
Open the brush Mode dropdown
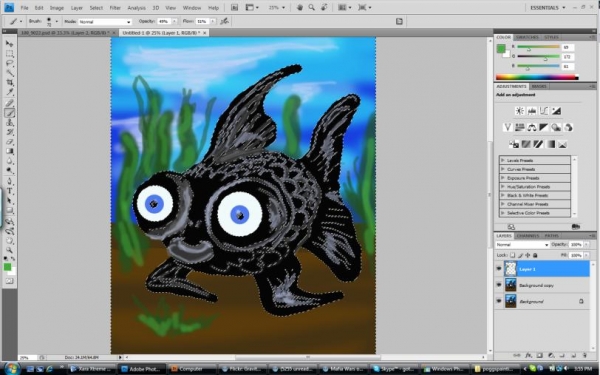104,22
